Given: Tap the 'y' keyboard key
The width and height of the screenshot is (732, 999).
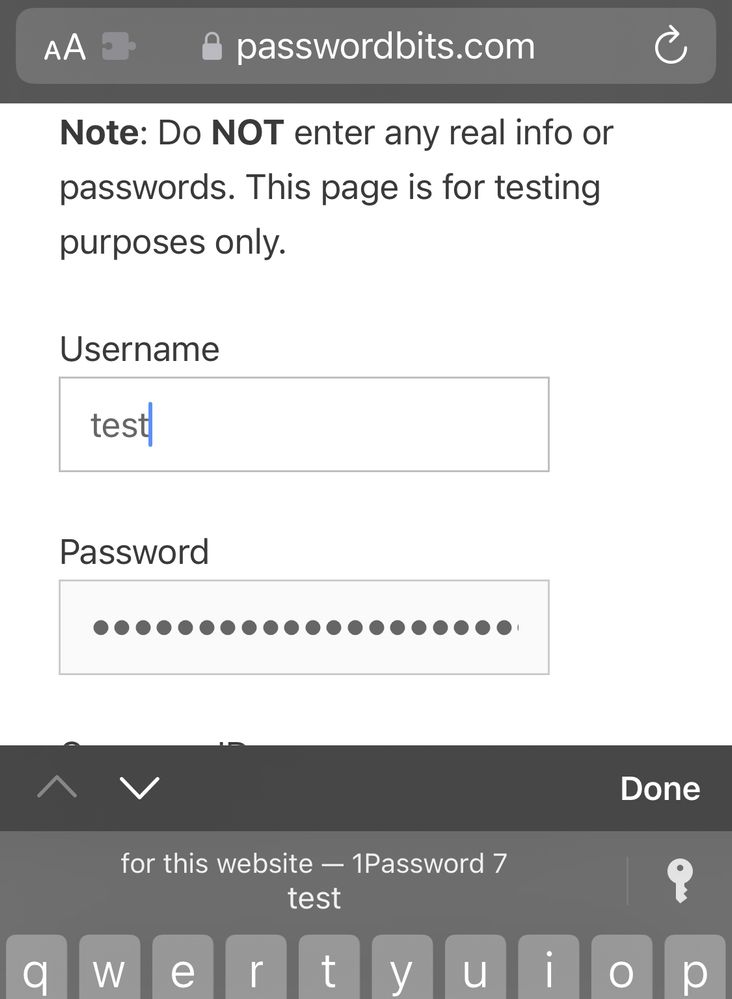Looking at the screenshot, I should click(402, 970).
